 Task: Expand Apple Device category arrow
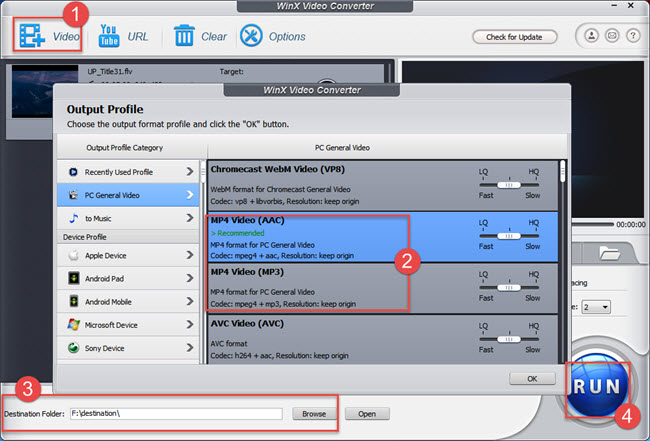click(x=189, y=255)
